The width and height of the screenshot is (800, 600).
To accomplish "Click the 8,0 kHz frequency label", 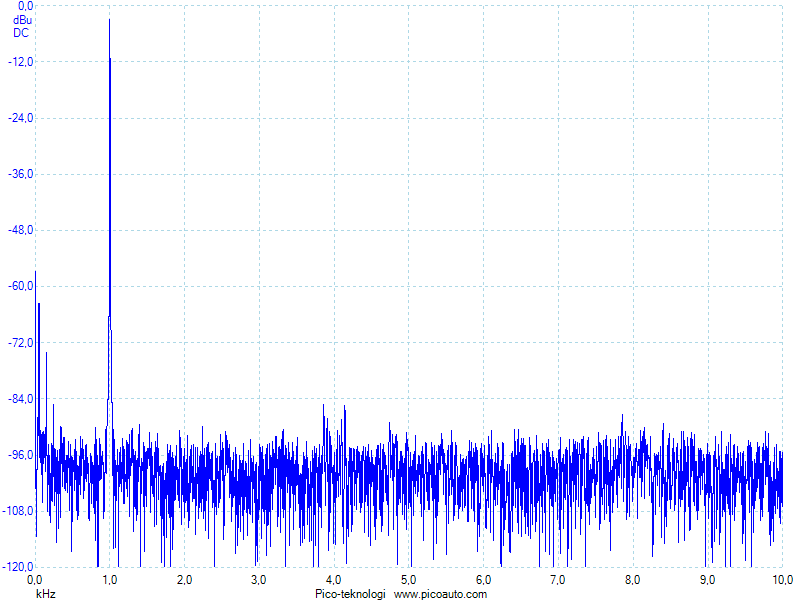I will [x=633, y=580].
